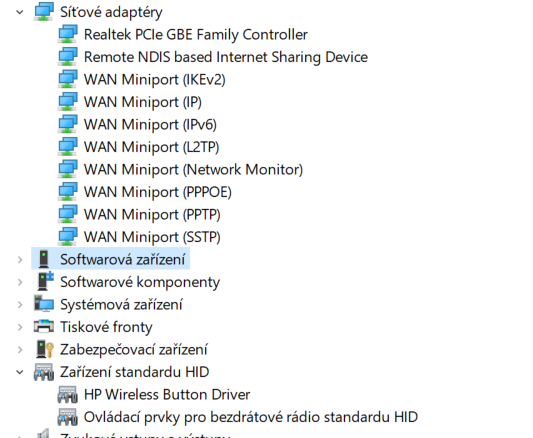The width and height of the screenshot is (533, 438).
Task: Select WAN Miniport (PPPOE) entry
Action: point(158,192)
